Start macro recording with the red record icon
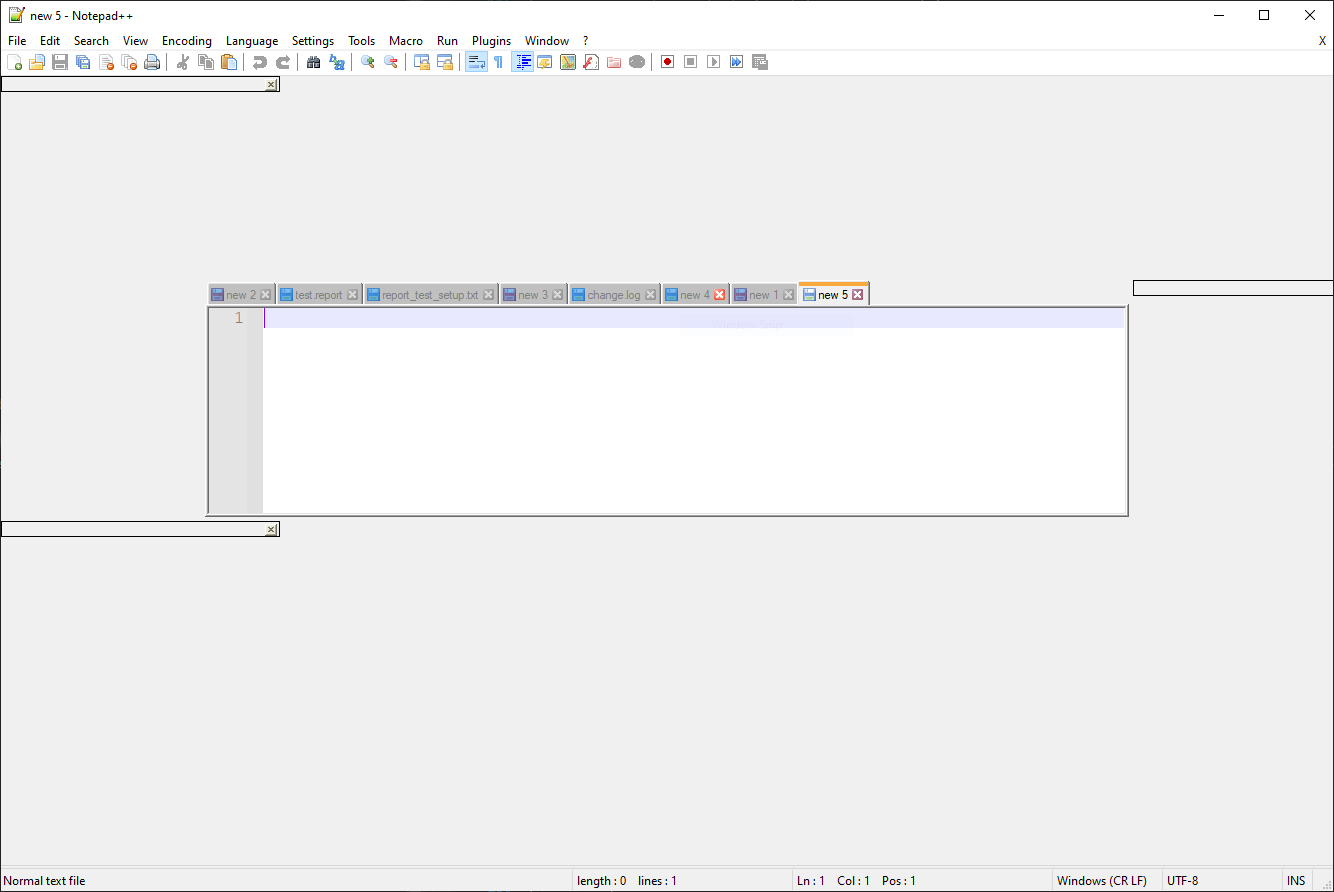 666,61
